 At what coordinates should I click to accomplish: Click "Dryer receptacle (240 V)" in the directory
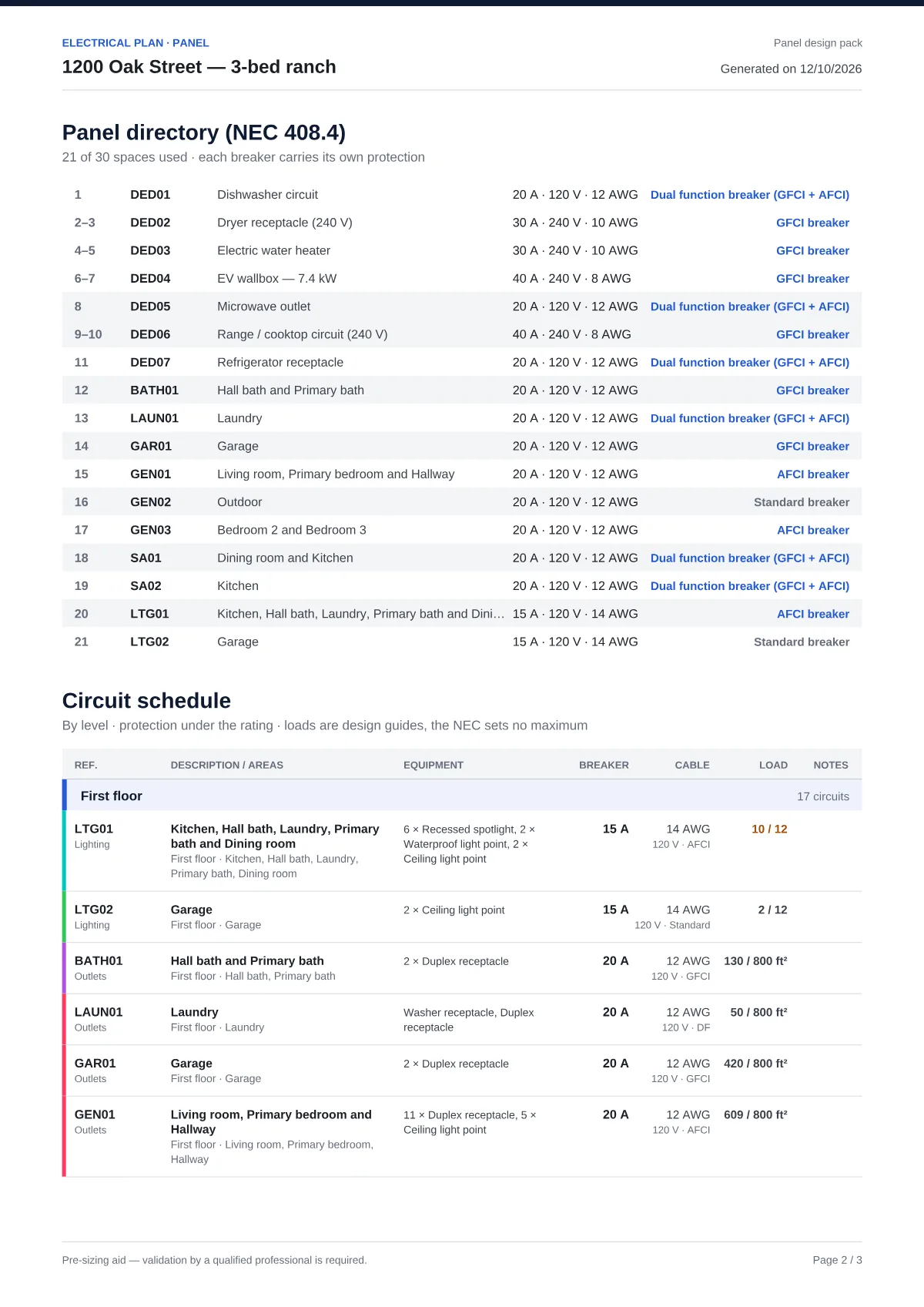pos(285,223)
